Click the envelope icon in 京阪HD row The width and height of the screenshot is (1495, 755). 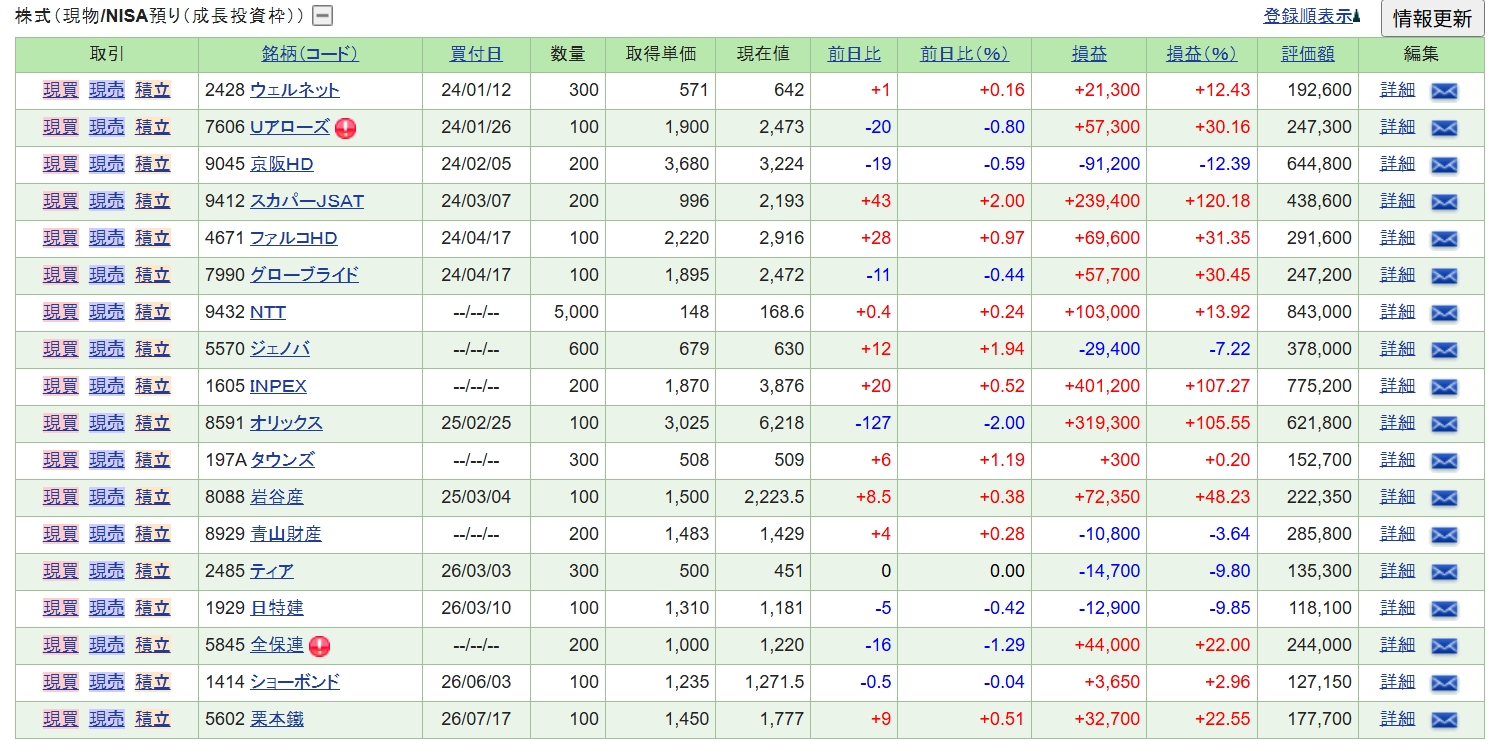coord(1444,165)
